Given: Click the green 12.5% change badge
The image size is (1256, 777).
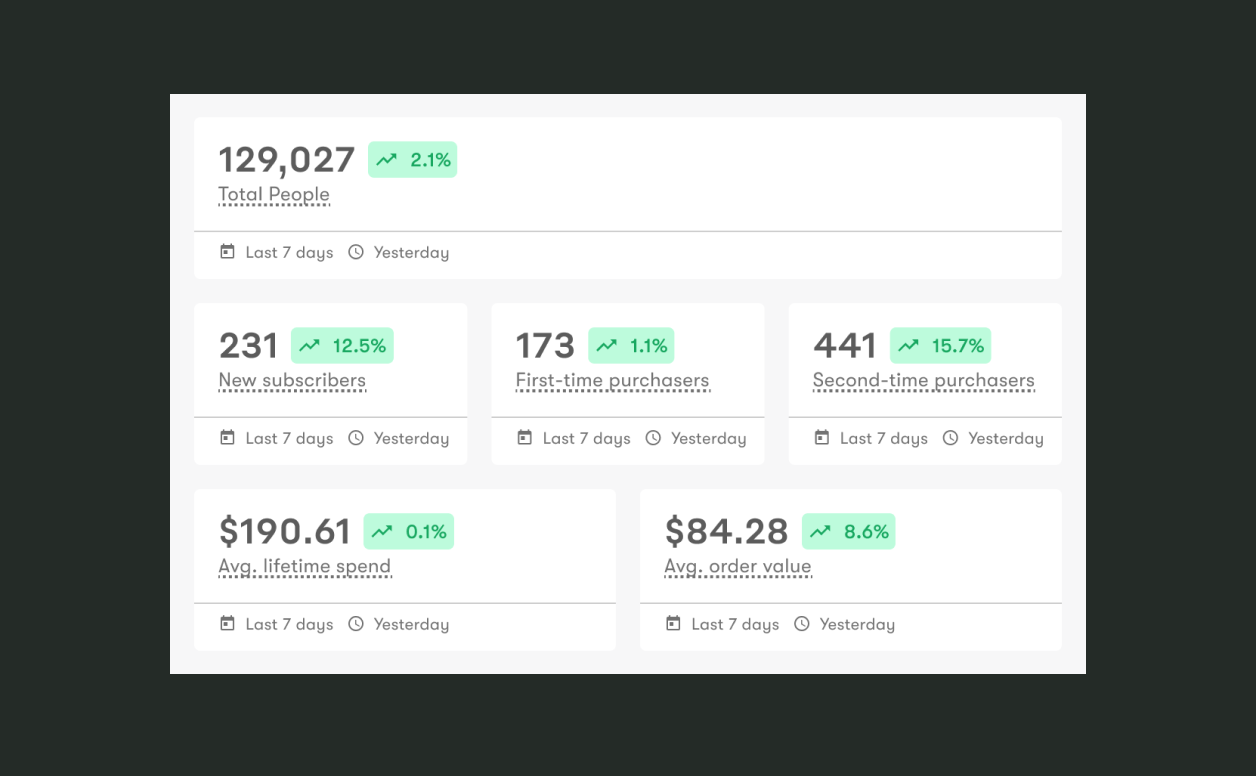Looking at the screenshot, I should pyautogui.click(x=343, y=345).
